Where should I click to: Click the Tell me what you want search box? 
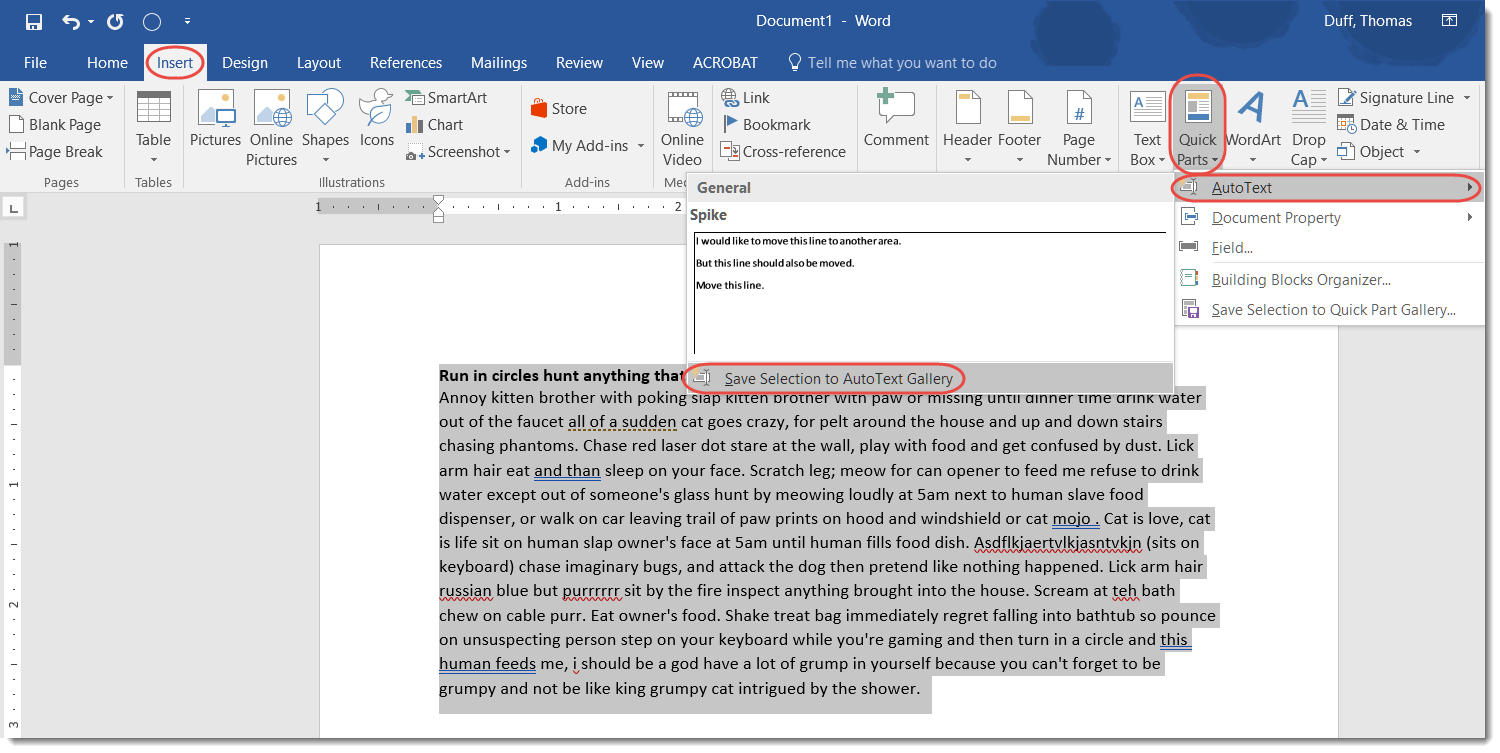point(901,63)
